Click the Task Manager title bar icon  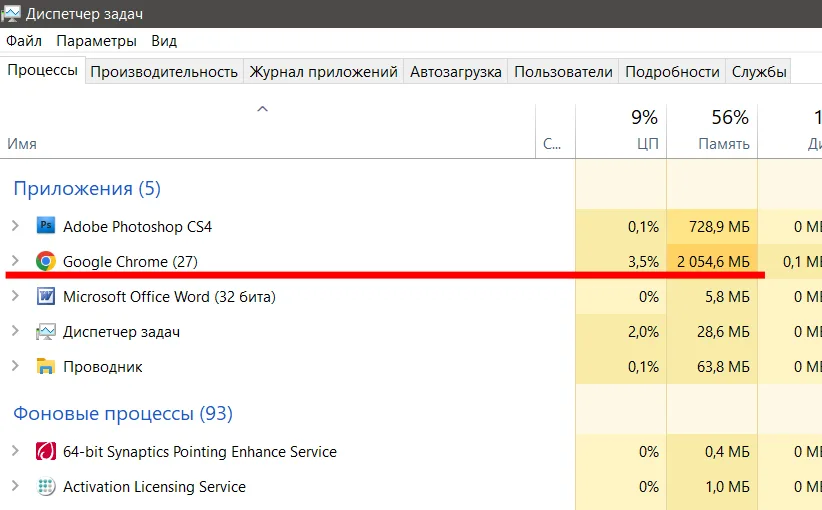(x=10, y=14)
